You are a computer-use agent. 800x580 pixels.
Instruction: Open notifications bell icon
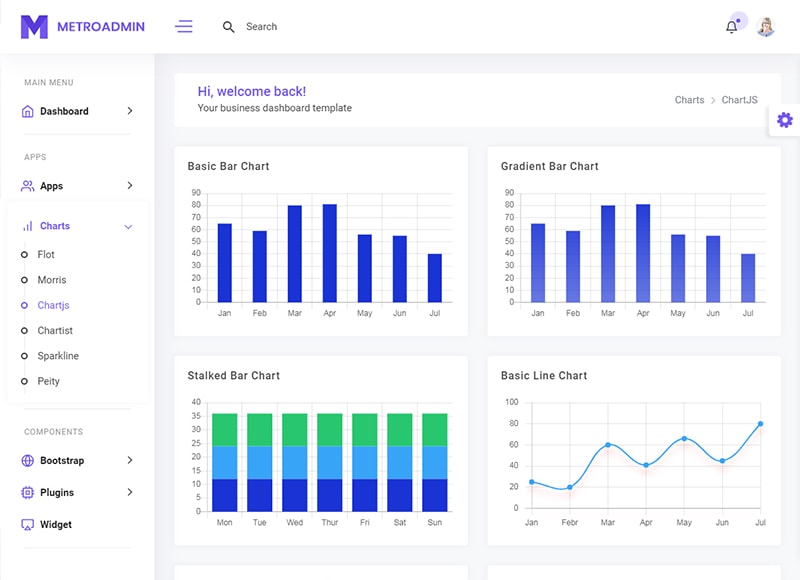coord(731,27)
